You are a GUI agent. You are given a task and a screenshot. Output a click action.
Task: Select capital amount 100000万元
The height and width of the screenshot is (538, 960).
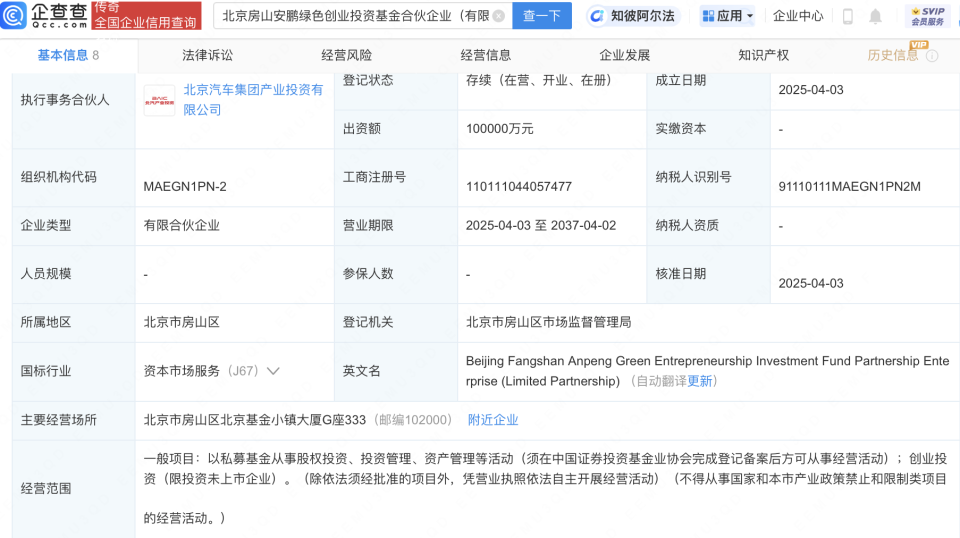[x=500, y=129]
